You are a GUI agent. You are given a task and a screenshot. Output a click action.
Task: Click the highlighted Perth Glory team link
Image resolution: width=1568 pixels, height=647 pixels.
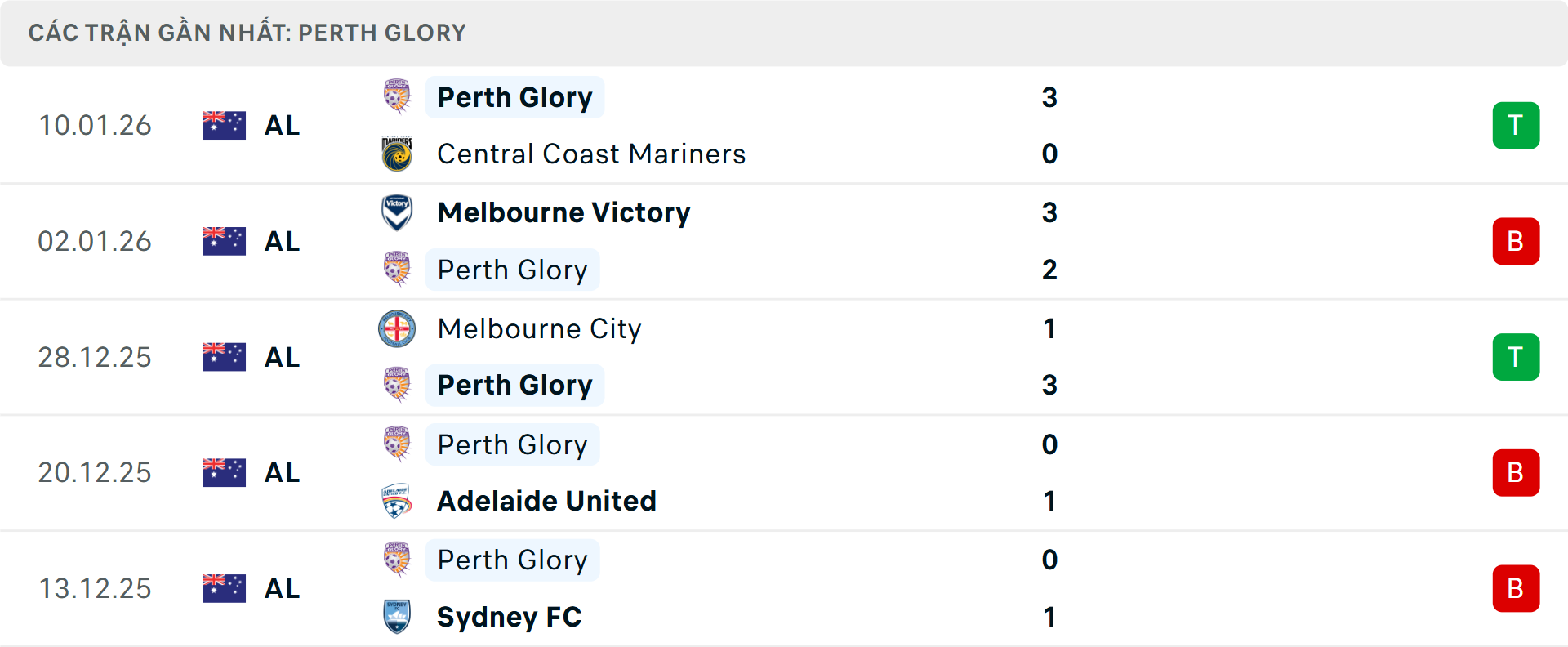(x=514, y=97)
